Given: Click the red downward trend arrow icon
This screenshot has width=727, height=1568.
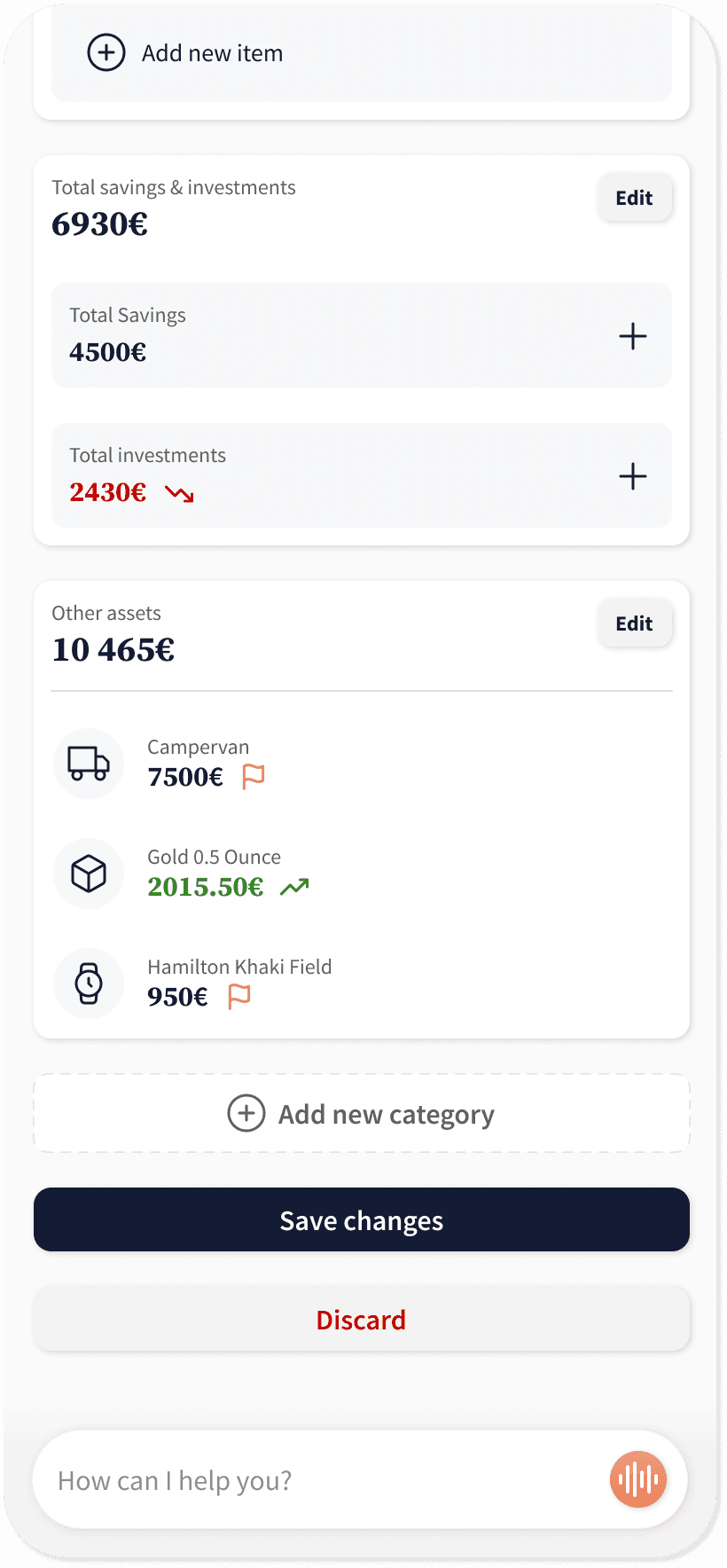Looking at the screenshot, I should (x=179, y=493).
